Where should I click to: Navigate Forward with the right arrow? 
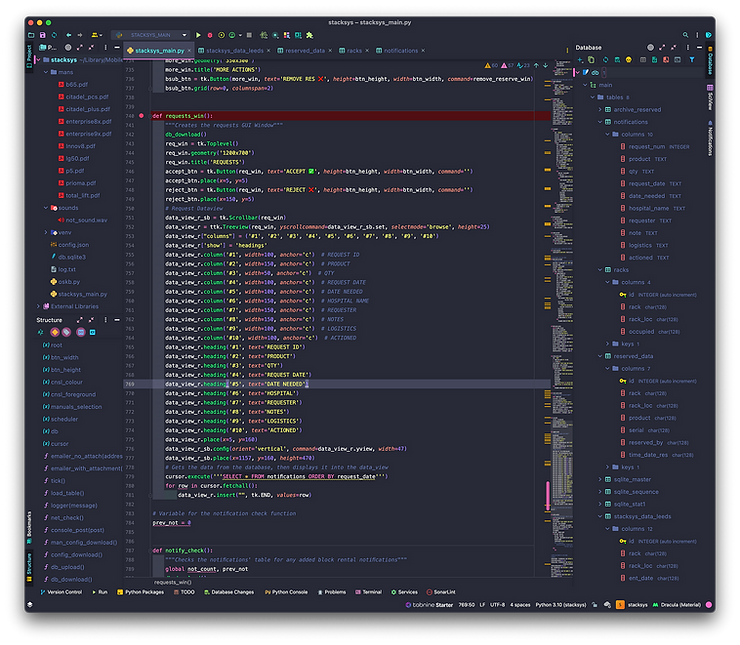pos(80,35)
